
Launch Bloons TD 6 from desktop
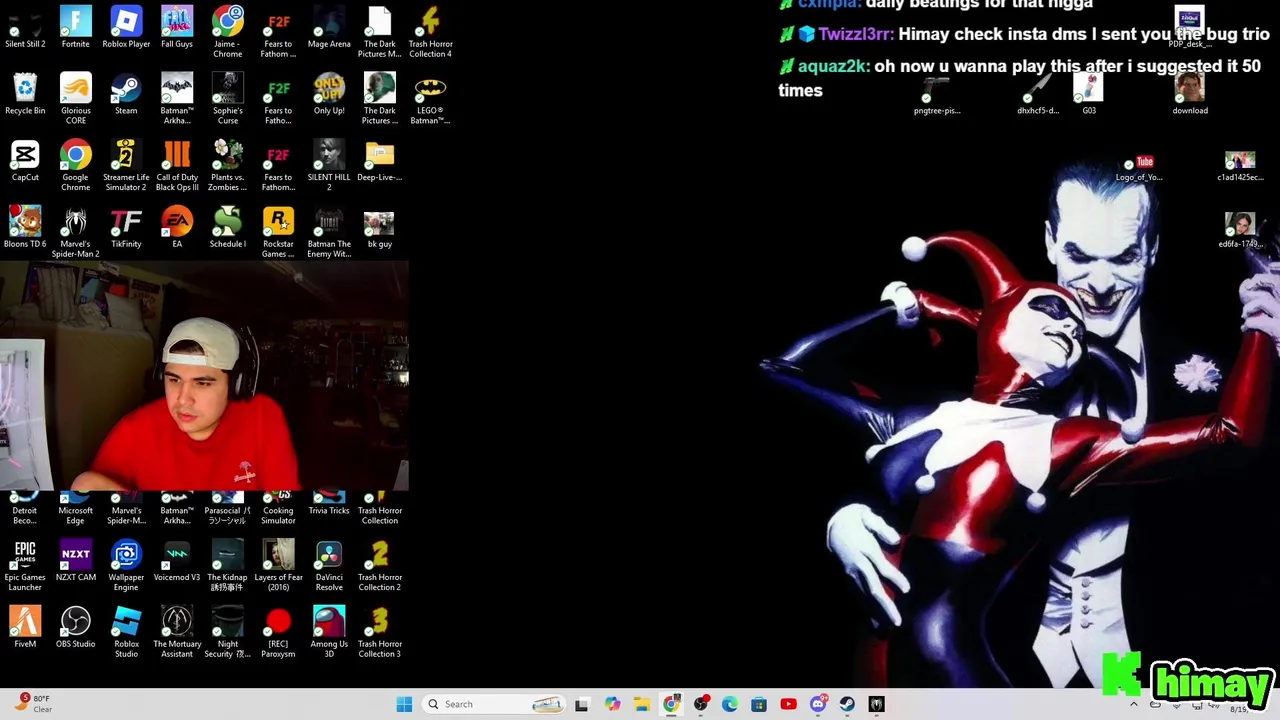click(x=25, y=228)
